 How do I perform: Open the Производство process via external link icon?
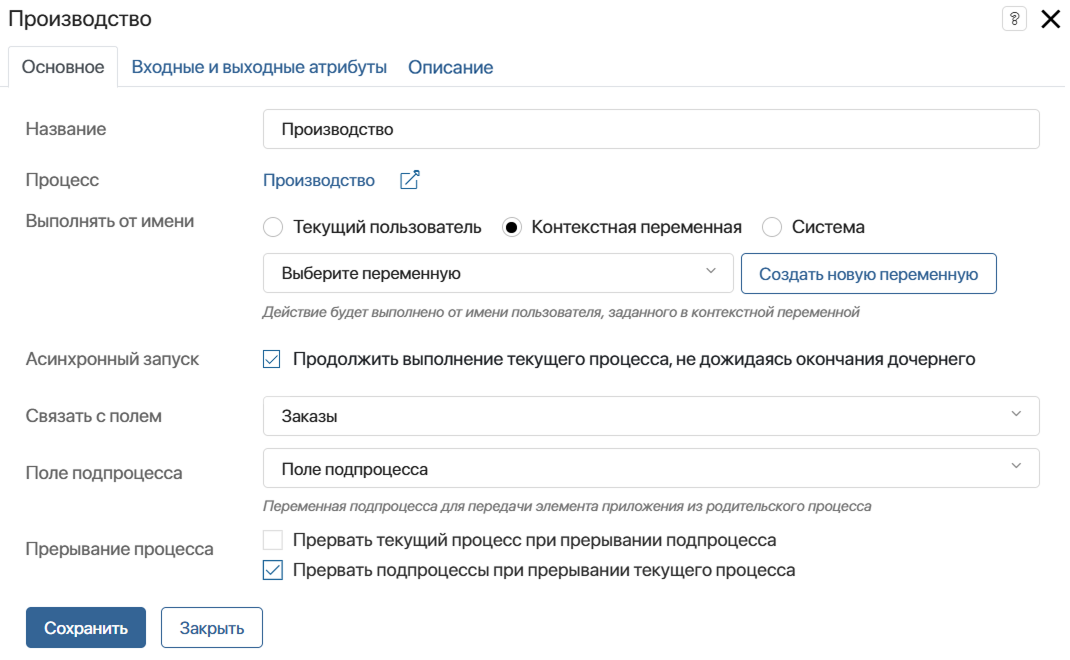click(x=409, y=180)
